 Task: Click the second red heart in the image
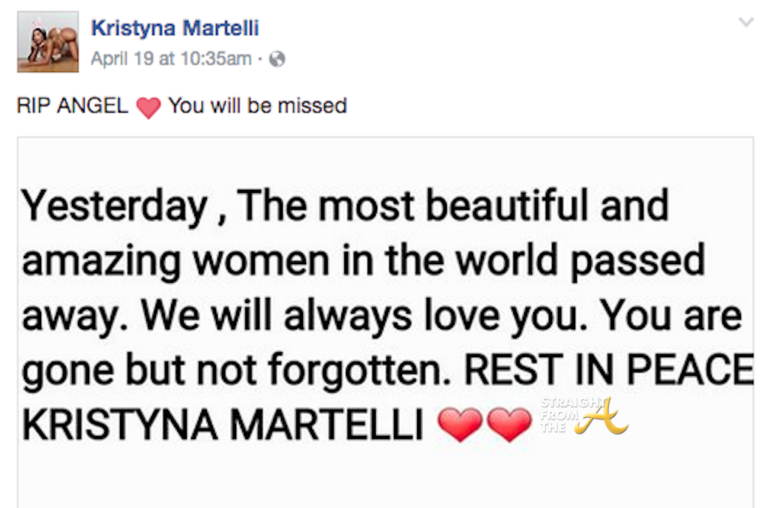[511, 425]
